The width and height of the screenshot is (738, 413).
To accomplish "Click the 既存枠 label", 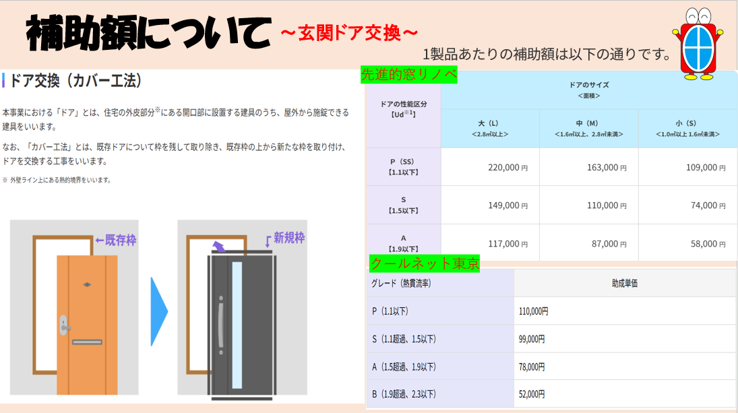I will click(120, 240).
